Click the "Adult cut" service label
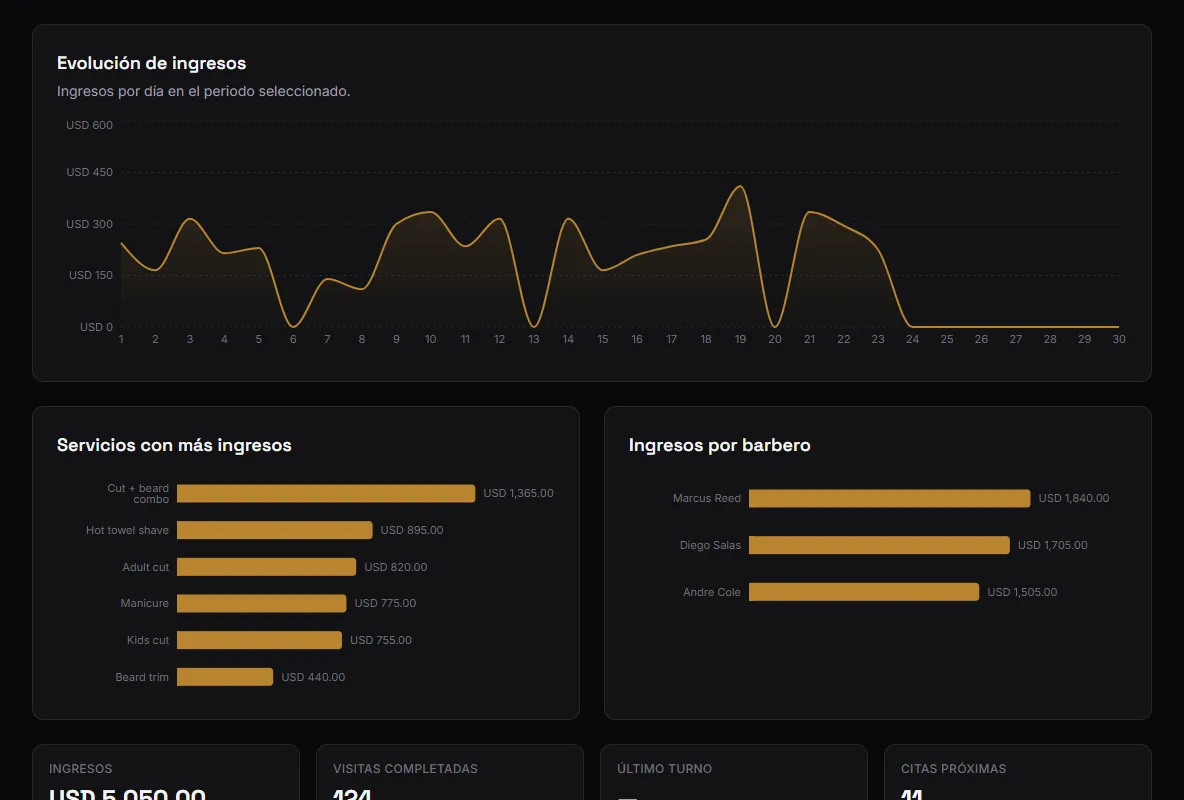This screenshot has width=1184, height=800. (146, 567)
